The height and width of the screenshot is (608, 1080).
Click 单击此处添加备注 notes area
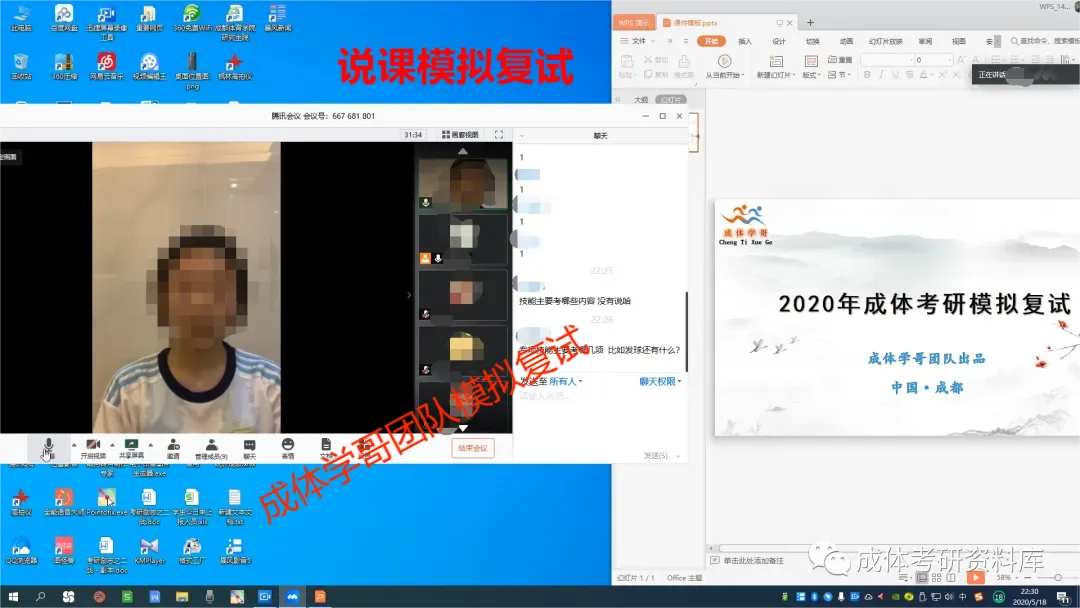[753, 561]
